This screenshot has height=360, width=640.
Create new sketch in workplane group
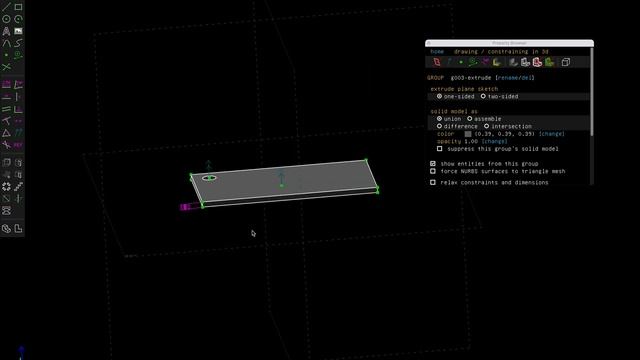pos(6,198)
